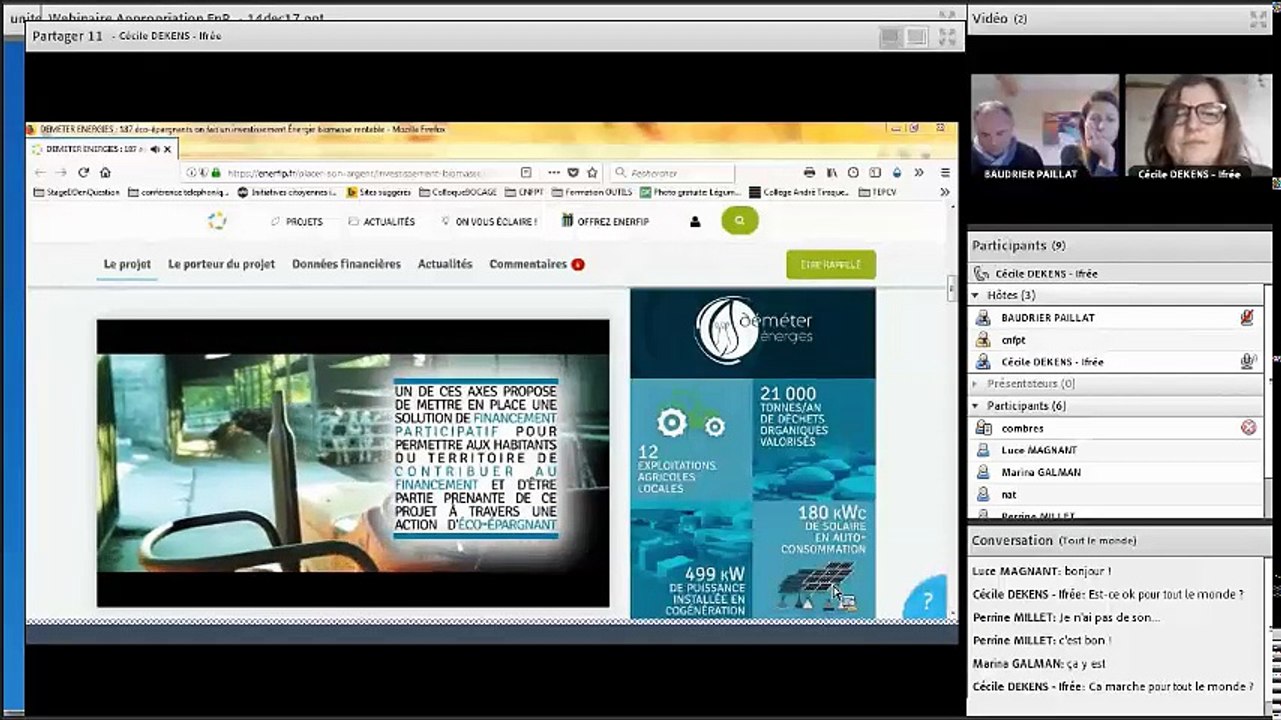
Task: Click OFFREZ ENERFIP in the navigation
Action: point(605,222)
